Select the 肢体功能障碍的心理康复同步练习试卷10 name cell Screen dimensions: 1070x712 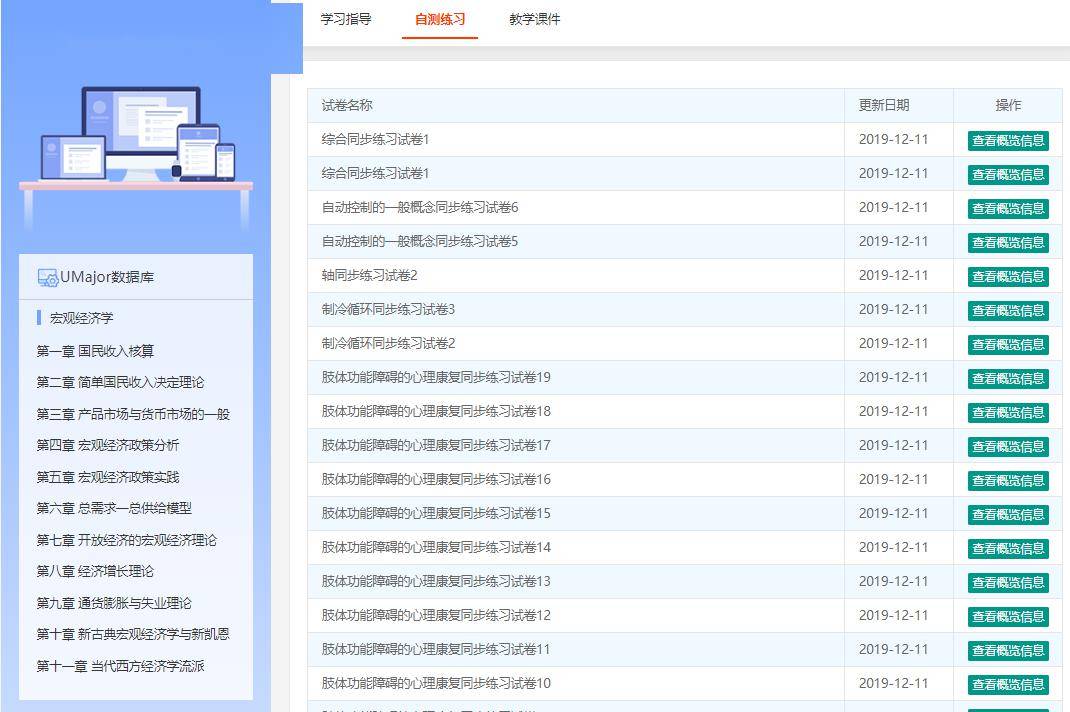pyautogui.click(x=576, y=683)
